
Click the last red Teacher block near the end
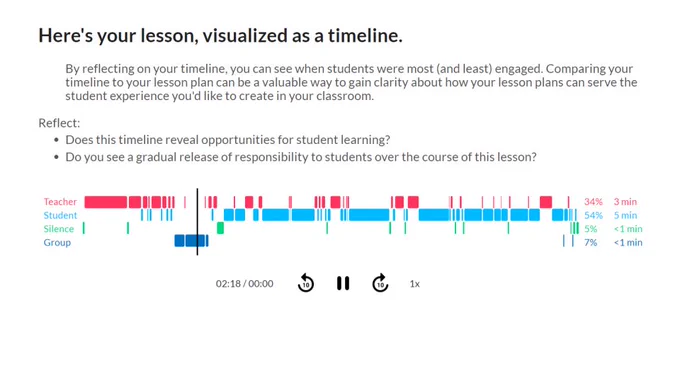(546, 202)
